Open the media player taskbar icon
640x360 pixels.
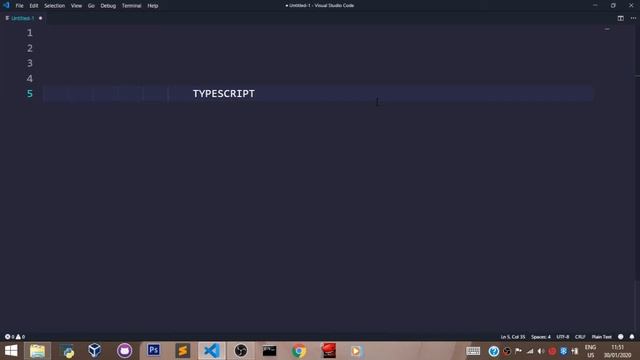click(356, 351)
